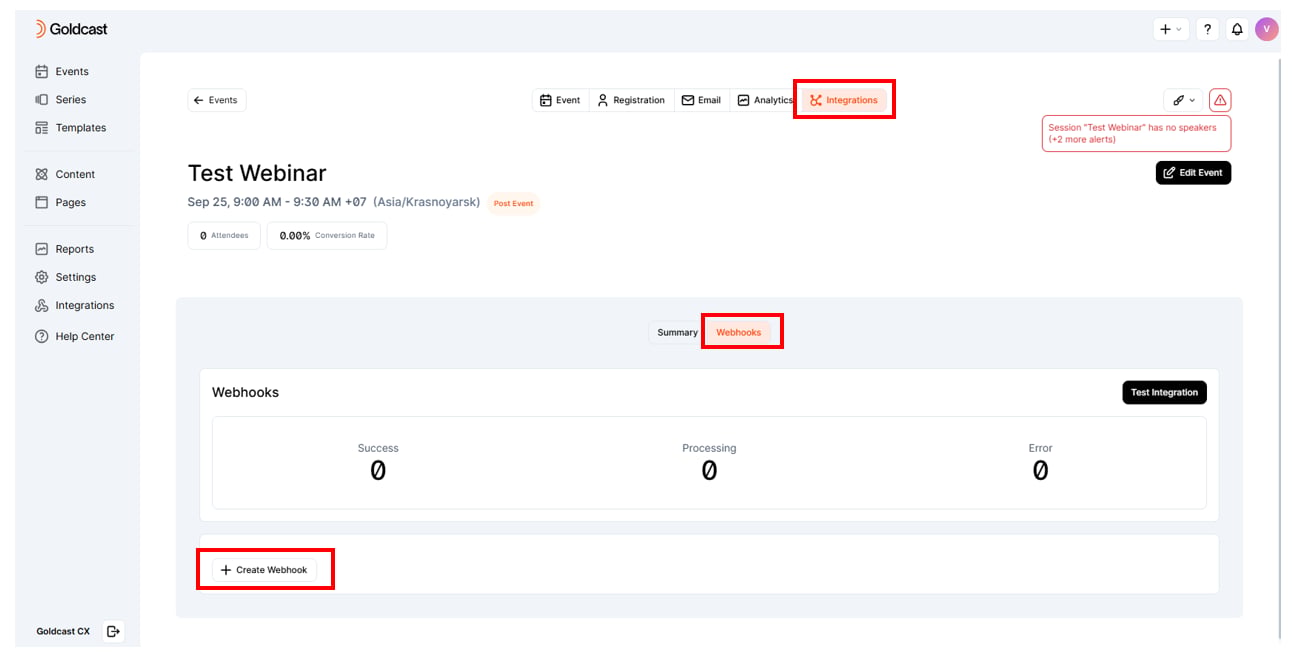Click the Goldcast CX workspace label
1294x652 pixels.
point(63,631)
